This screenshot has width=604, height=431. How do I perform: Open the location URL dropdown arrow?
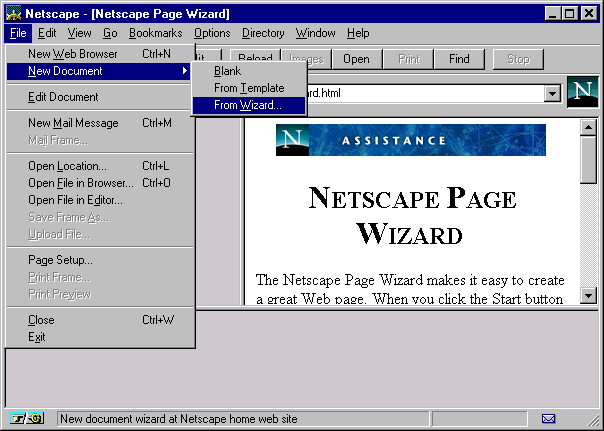point(552,94)
